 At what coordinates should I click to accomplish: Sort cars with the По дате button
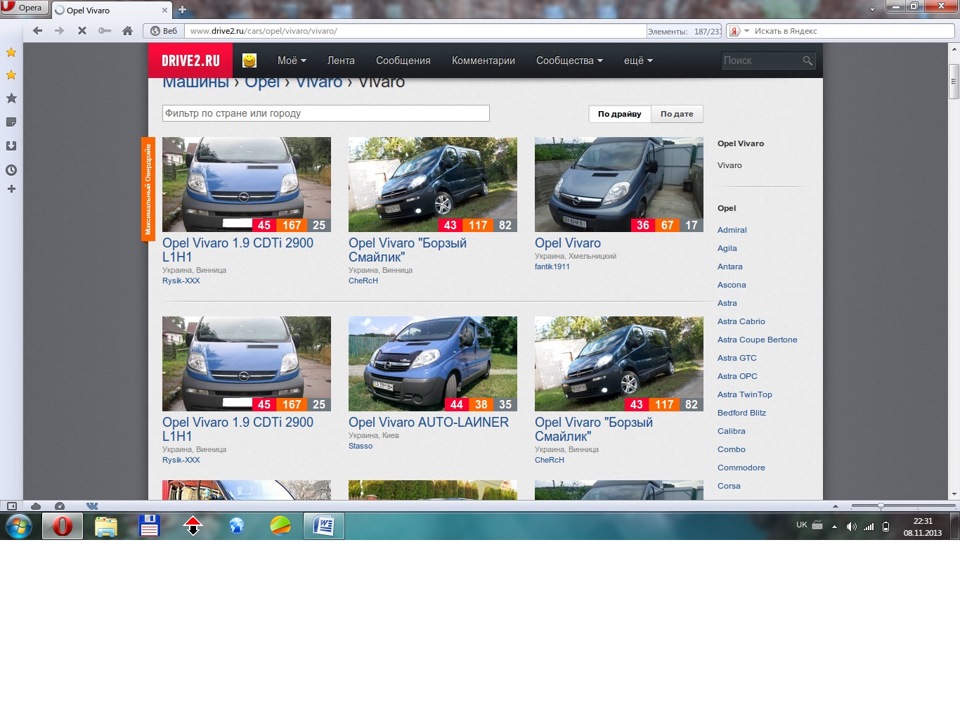(677, 114)
